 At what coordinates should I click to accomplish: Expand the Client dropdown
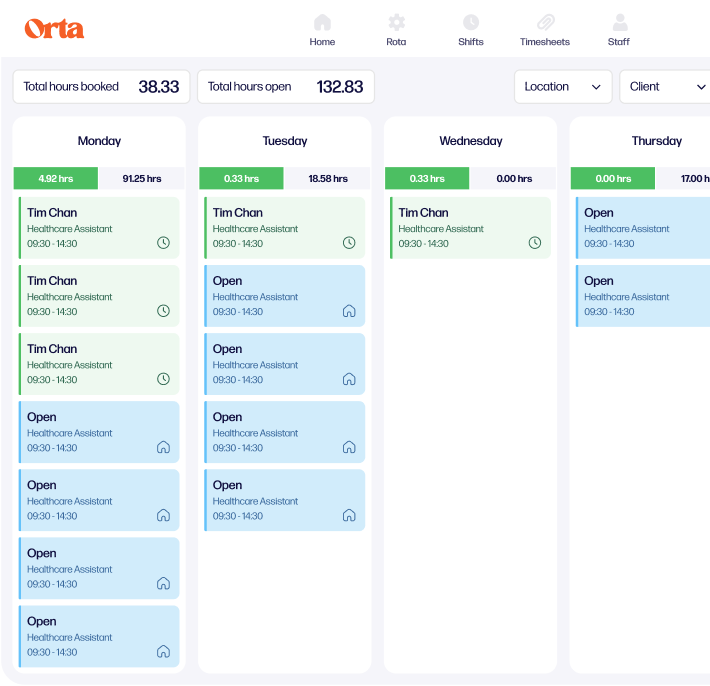pos(667,87)
